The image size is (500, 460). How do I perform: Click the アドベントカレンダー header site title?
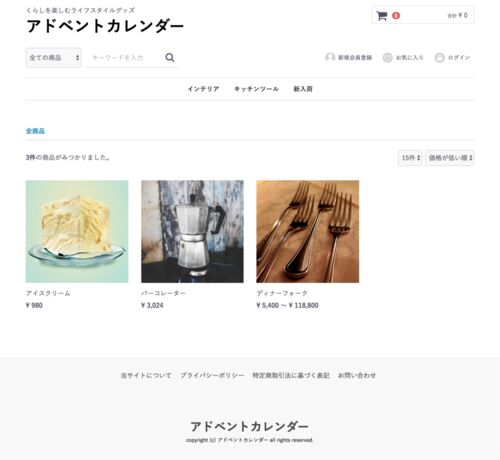pos(105,26)
